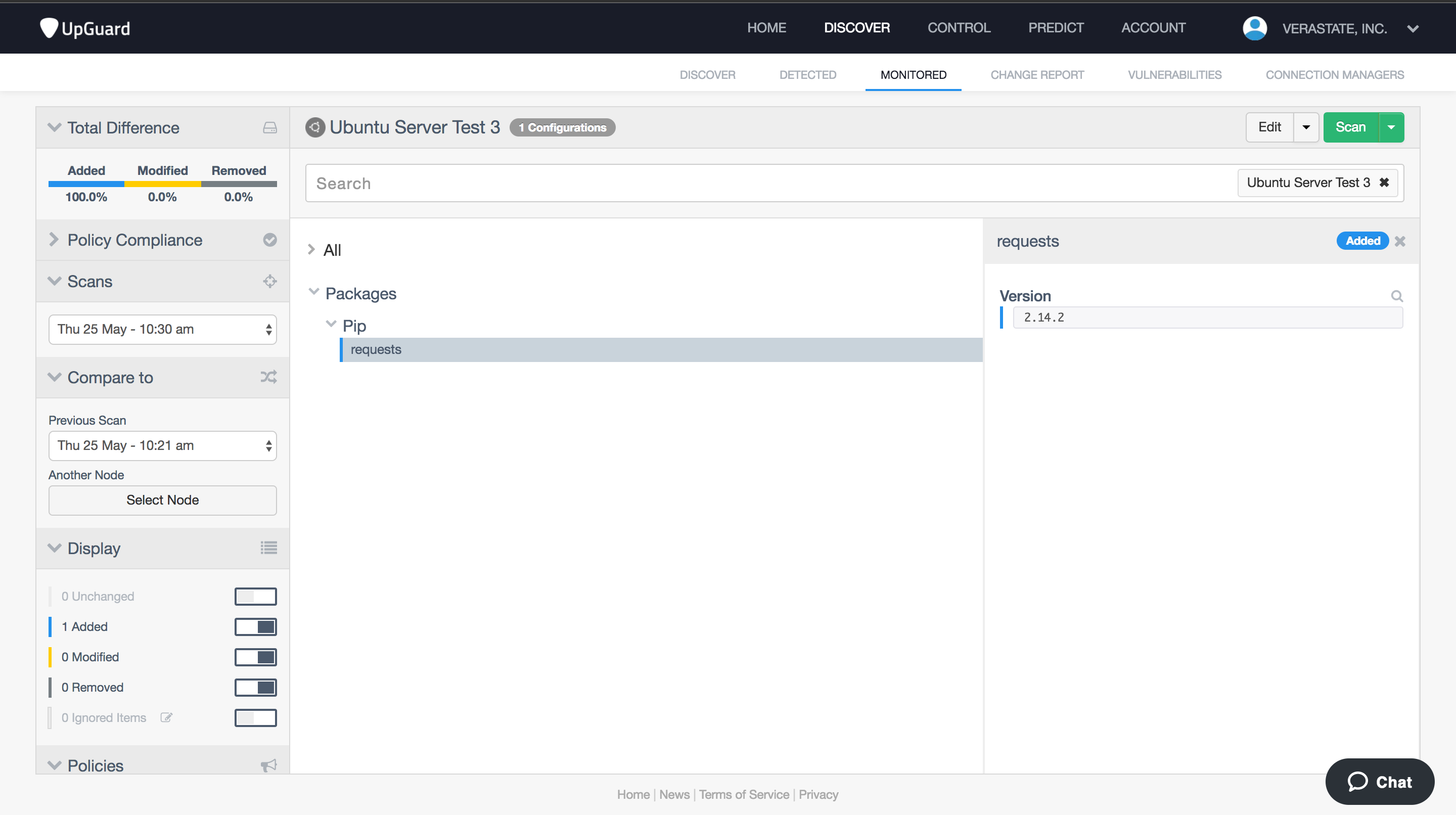Viewport: 1456px width, 815px height.
Task: Switch to the CHANGE REPORT tab
Action: [1037, 75]
